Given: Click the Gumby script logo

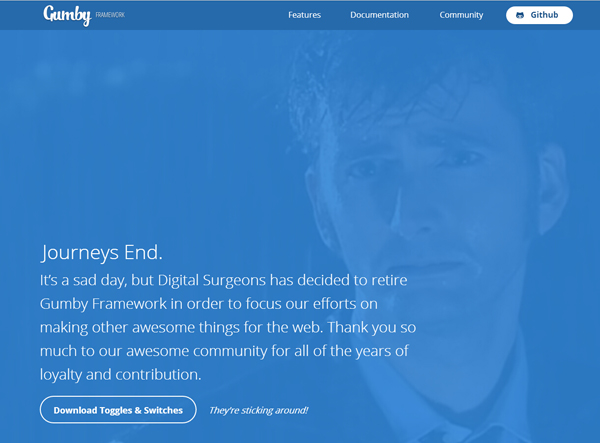Looking at the screenshot, I should (67, 15).
